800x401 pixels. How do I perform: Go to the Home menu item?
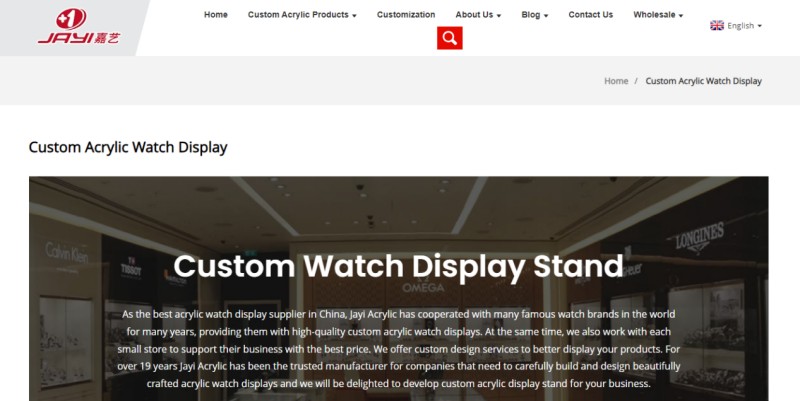pos(216,15)
